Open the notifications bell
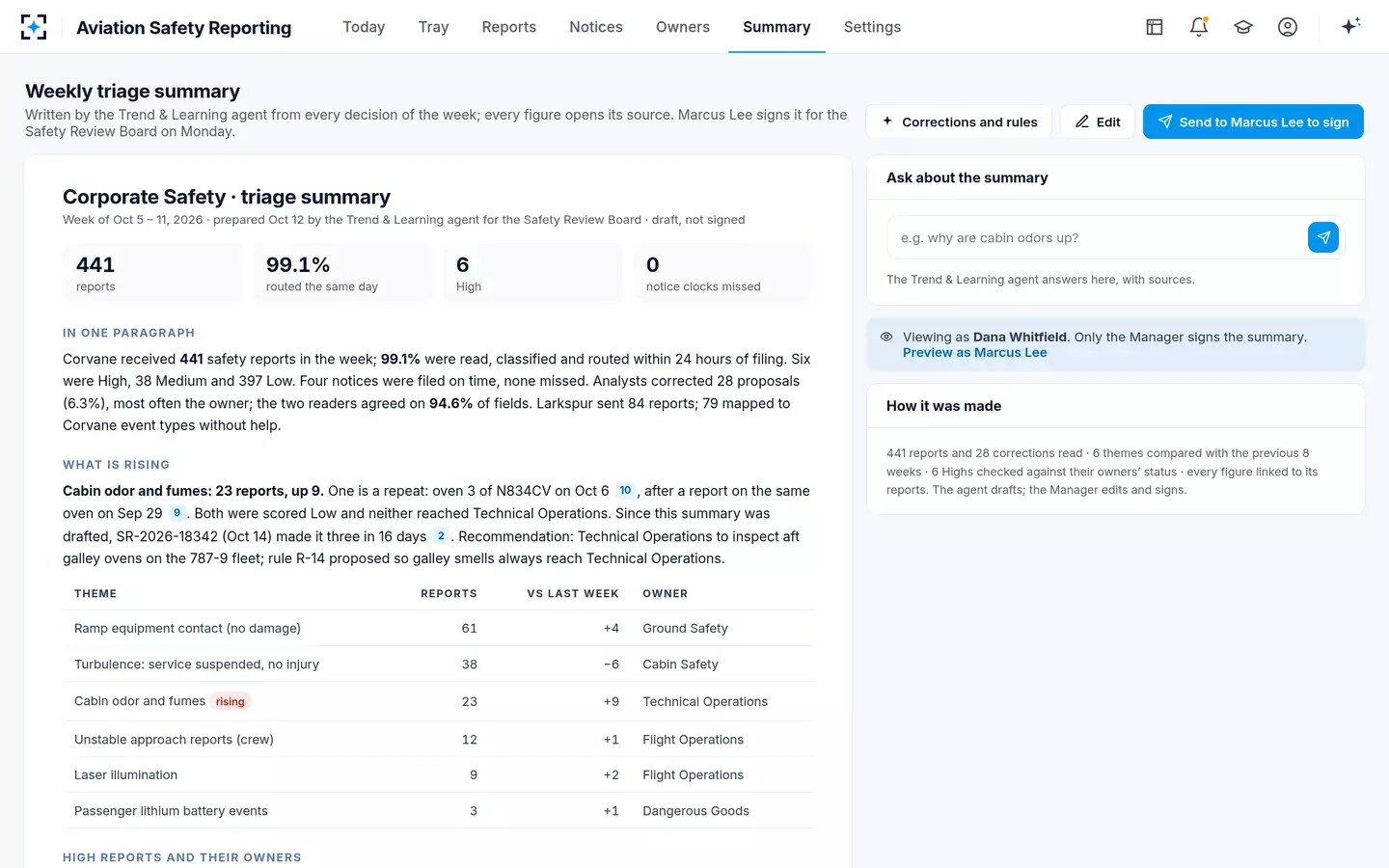The width and height of the screenshot is (1389, 868). coord(1199,27)
